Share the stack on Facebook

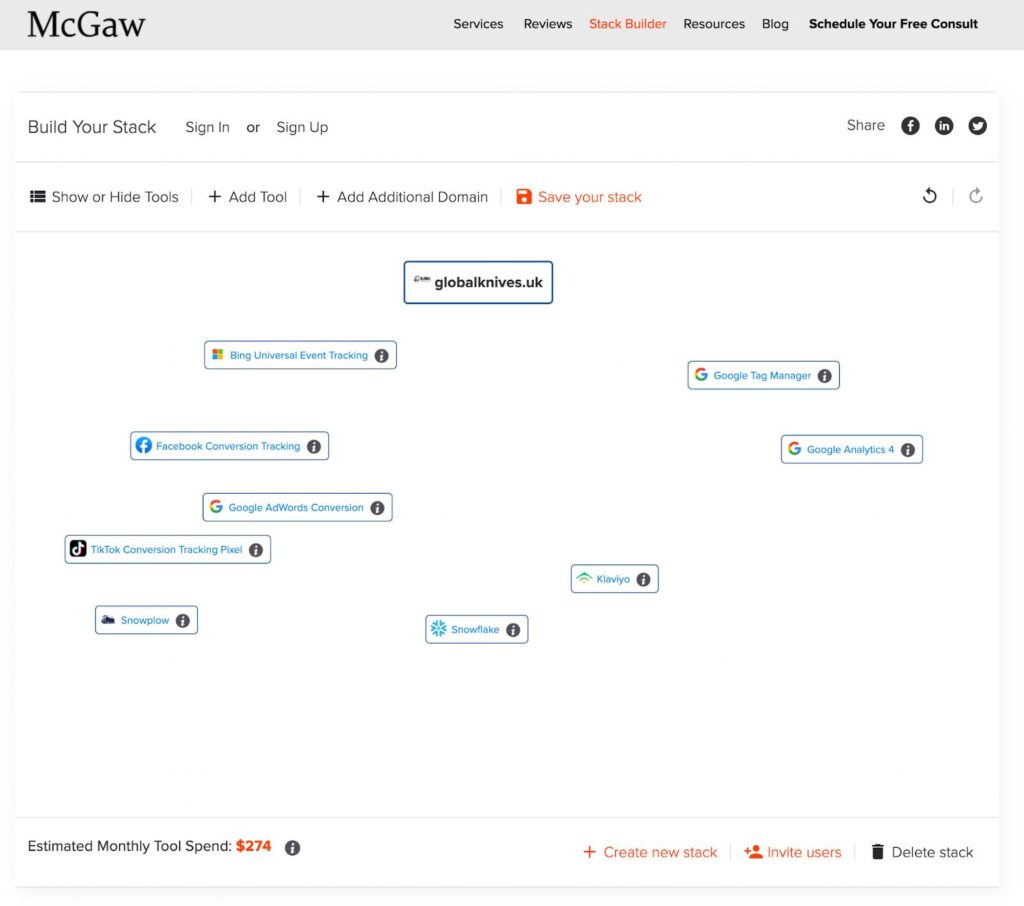pyautogui.click(x=910, y=126)
